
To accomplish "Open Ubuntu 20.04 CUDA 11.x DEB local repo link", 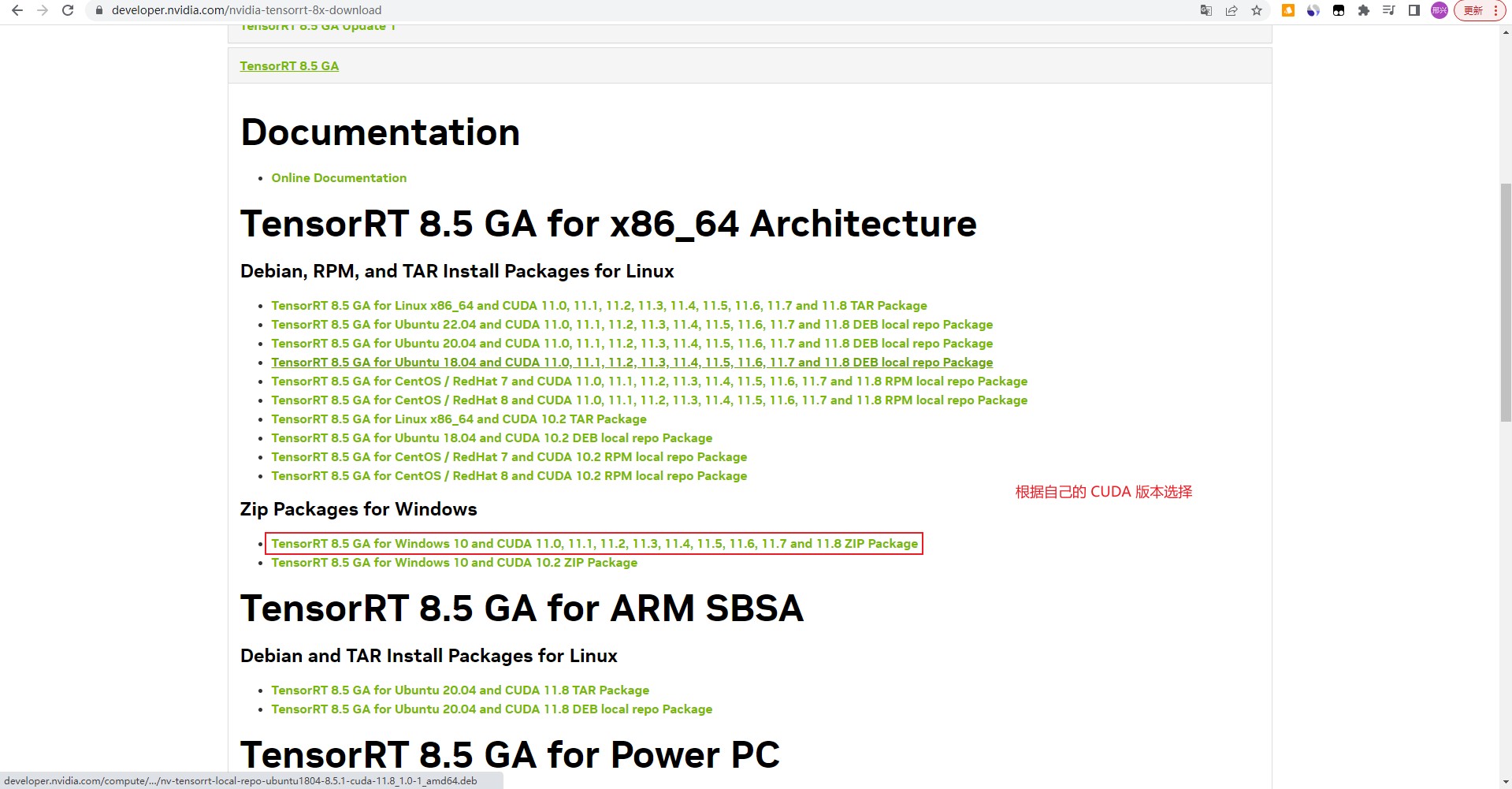I will click(x=632, y=344).
